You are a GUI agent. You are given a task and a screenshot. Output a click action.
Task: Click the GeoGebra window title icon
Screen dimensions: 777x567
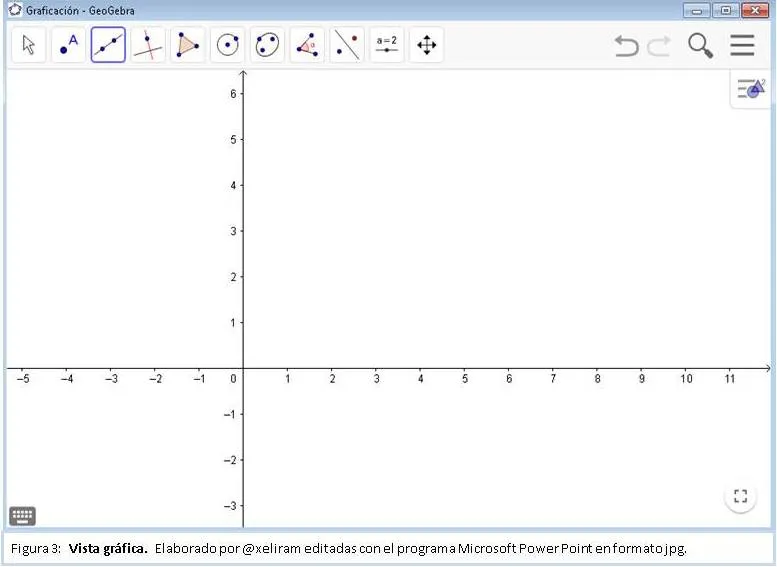pos(15,9)
